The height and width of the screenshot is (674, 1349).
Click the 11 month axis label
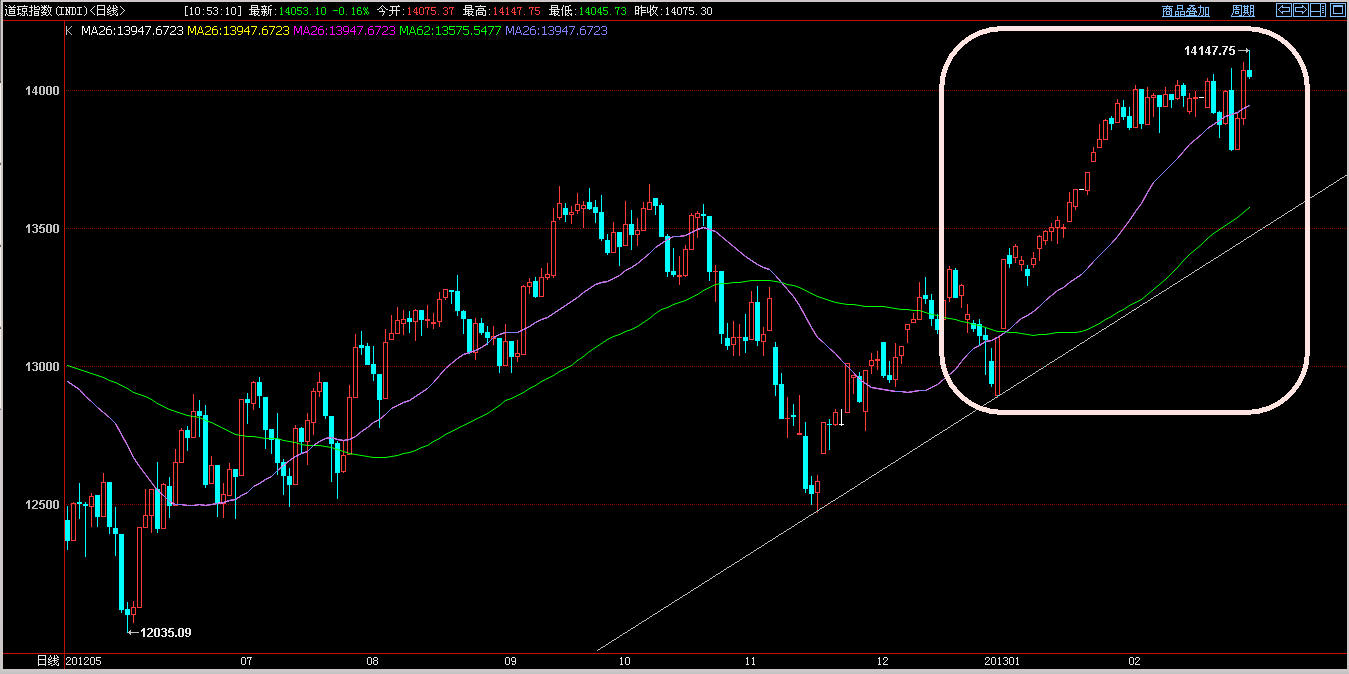coord(752,661)
